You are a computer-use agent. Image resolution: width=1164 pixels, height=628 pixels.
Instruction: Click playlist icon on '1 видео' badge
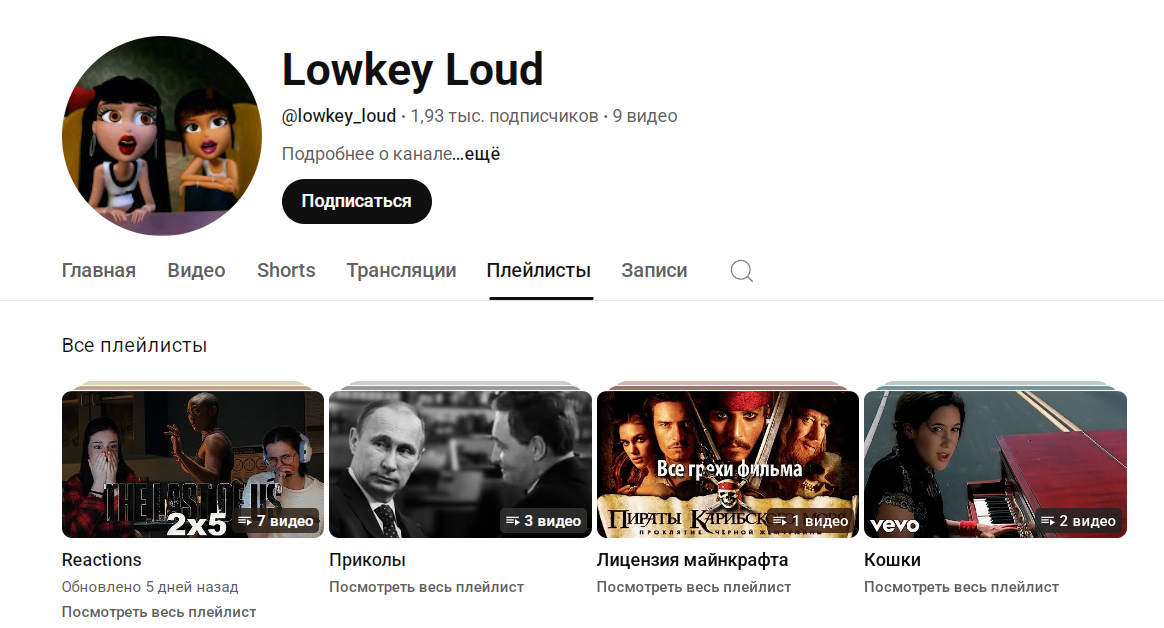779,521
